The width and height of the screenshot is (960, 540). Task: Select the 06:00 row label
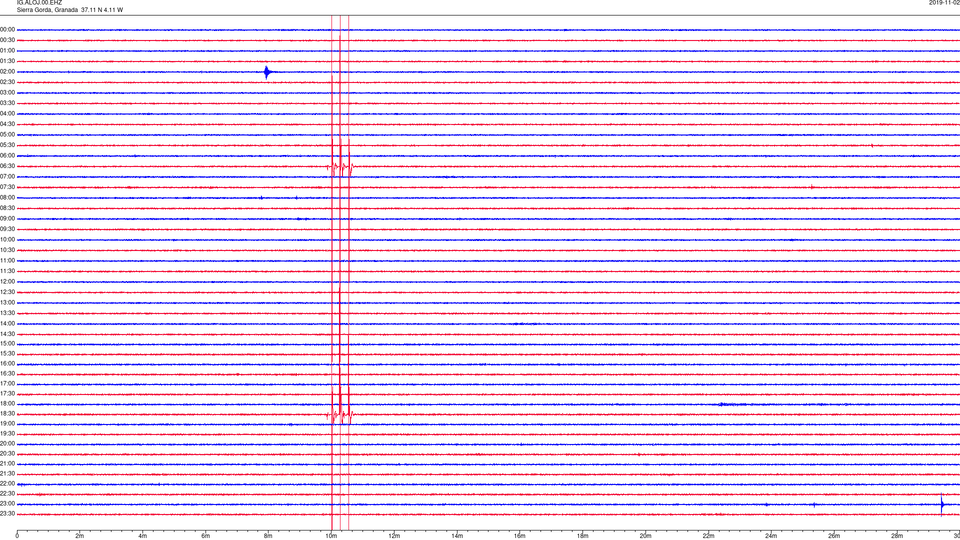point(7,156)
